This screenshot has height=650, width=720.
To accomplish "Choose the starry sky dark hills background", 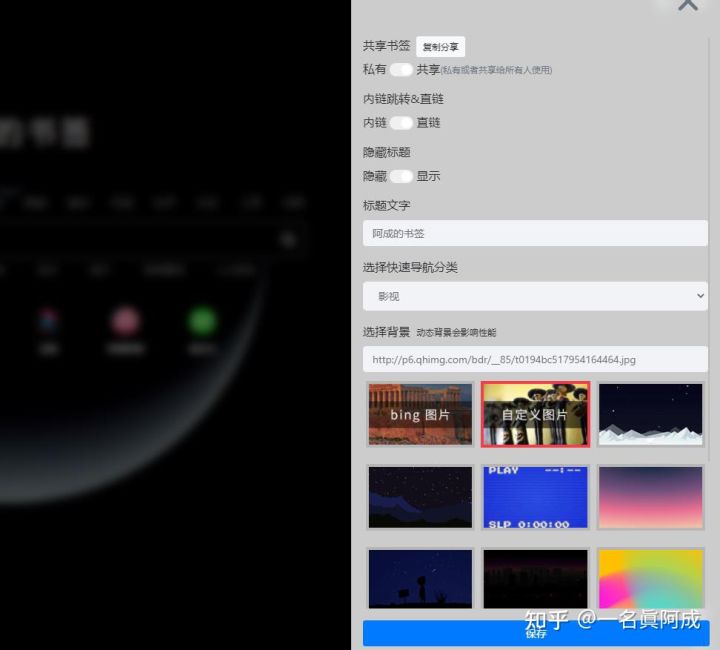I will (420, 497).
